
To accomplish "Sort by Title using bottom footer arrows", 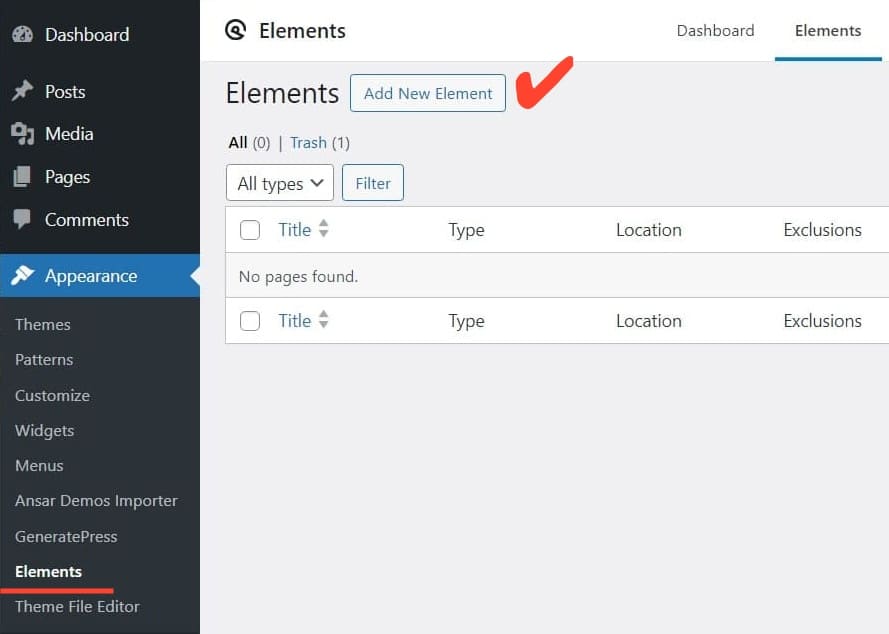I will point(323,320).
